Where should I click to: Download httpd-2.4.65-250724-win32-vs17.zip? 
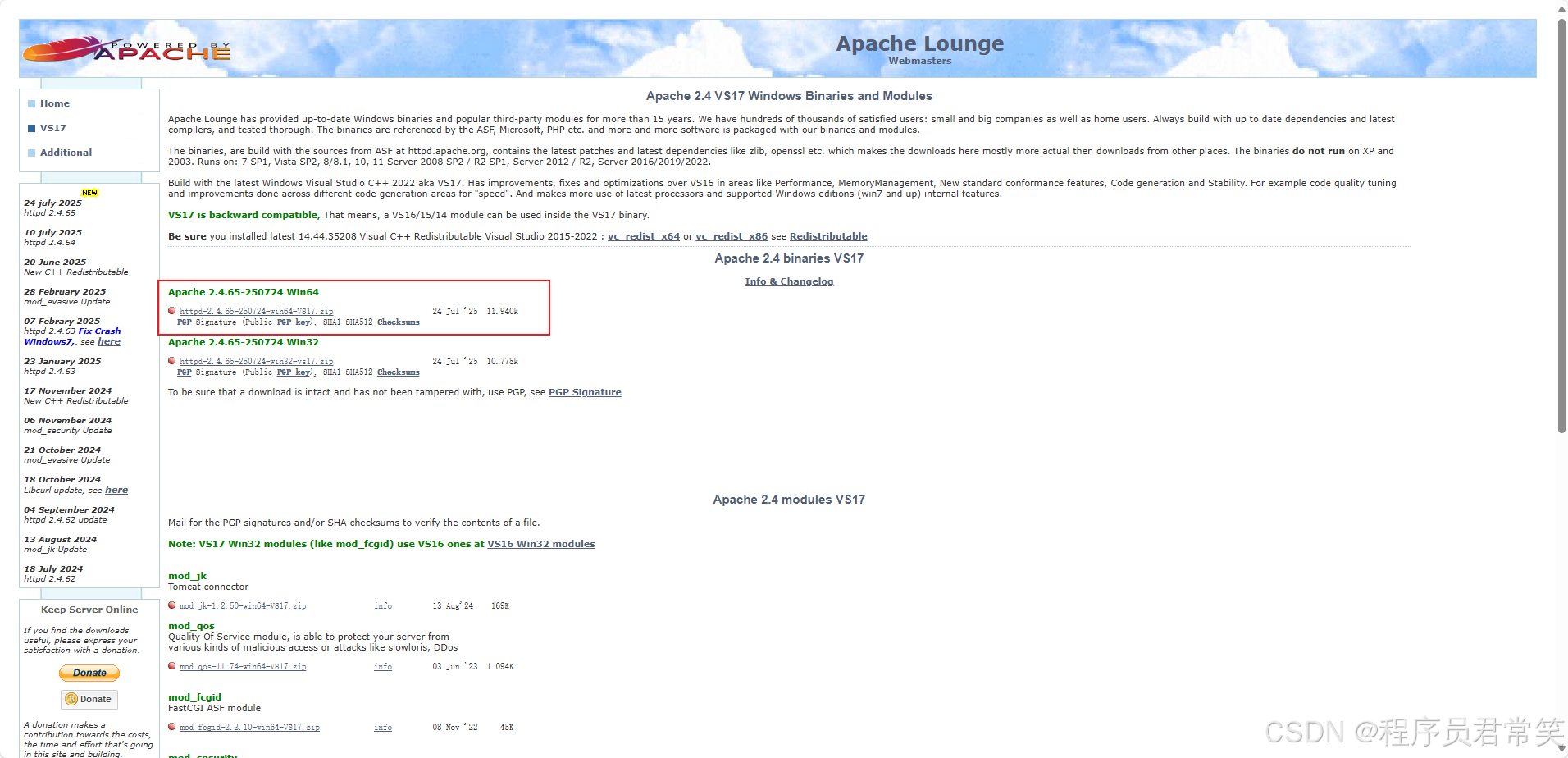tap(257, 362)
